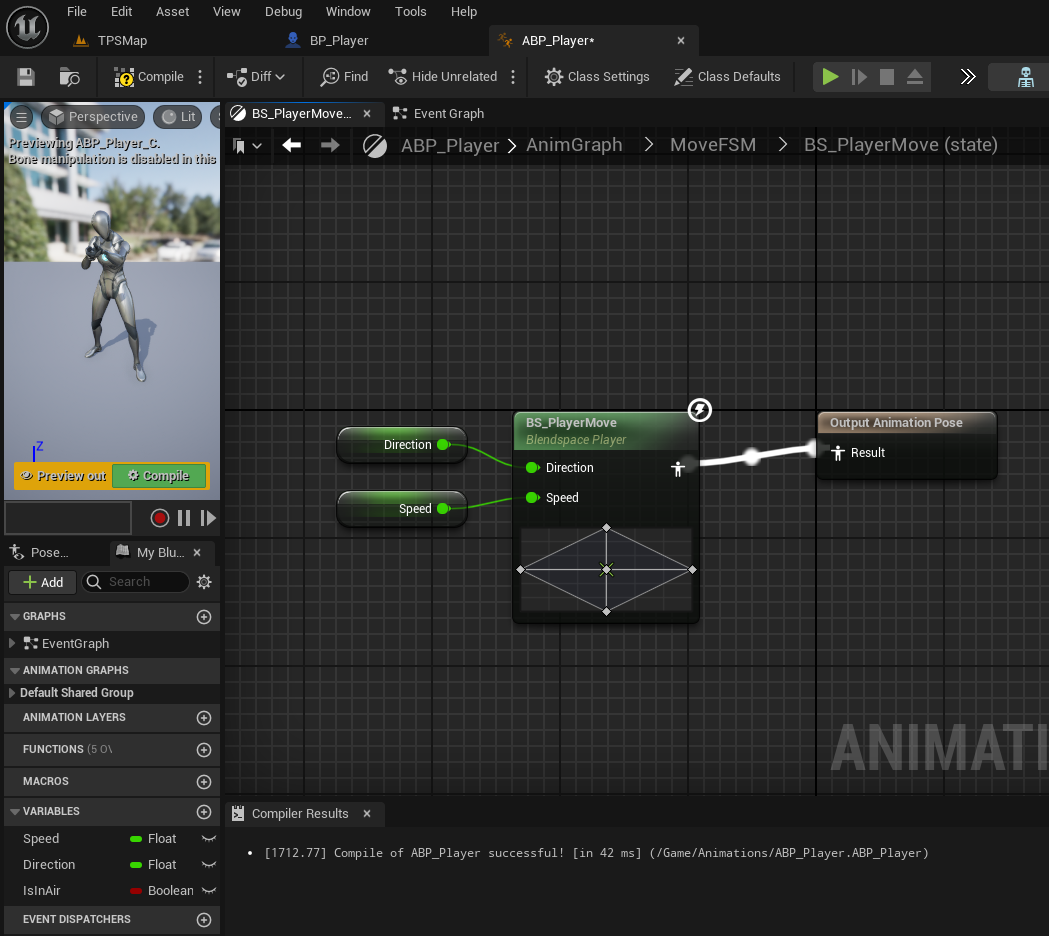1049x936 pixels.
Task: Compile the ABP_Player blueprint from the toolbar
Action: point(149,77)
